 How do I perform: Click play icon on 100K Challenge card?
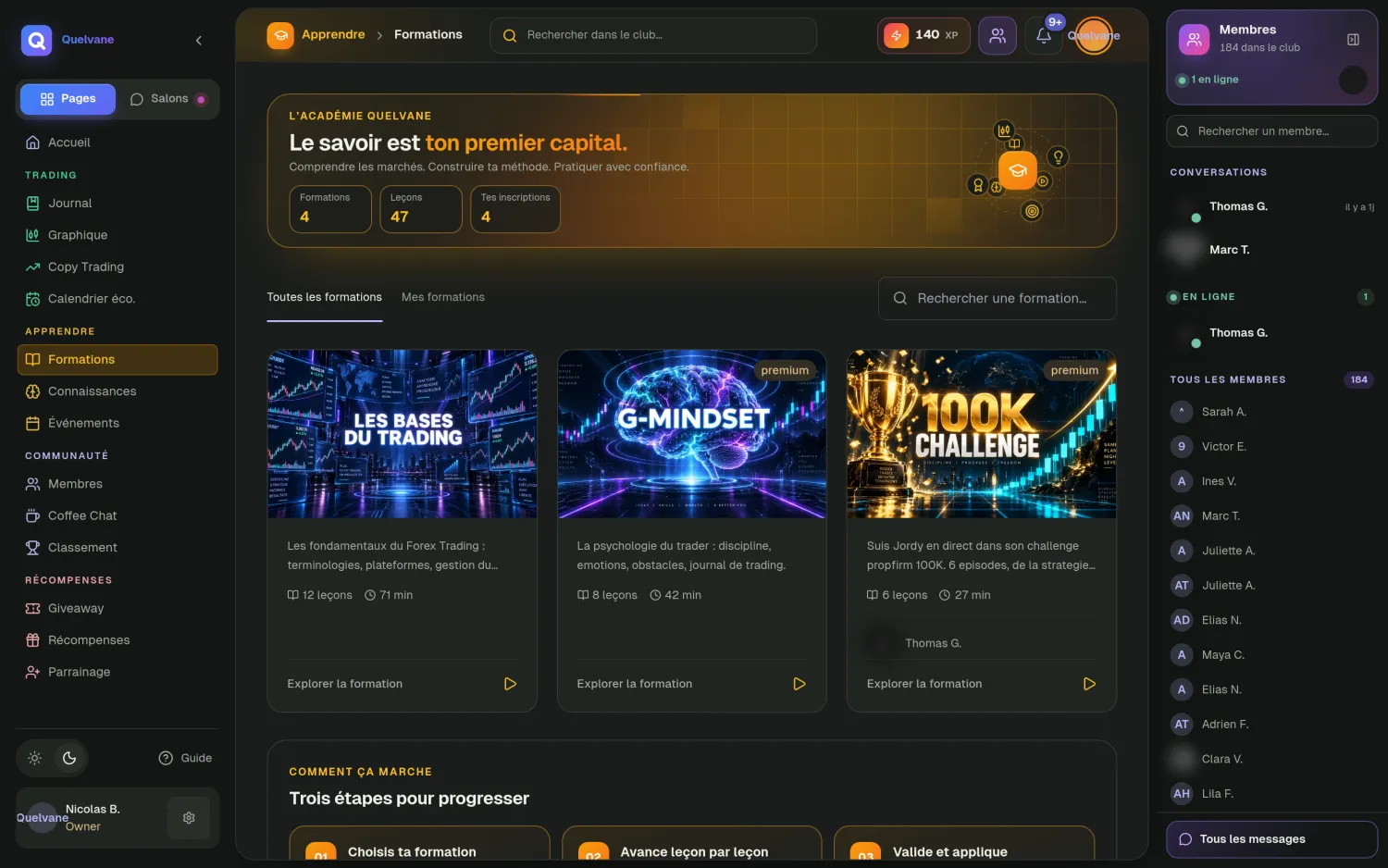1089,685
